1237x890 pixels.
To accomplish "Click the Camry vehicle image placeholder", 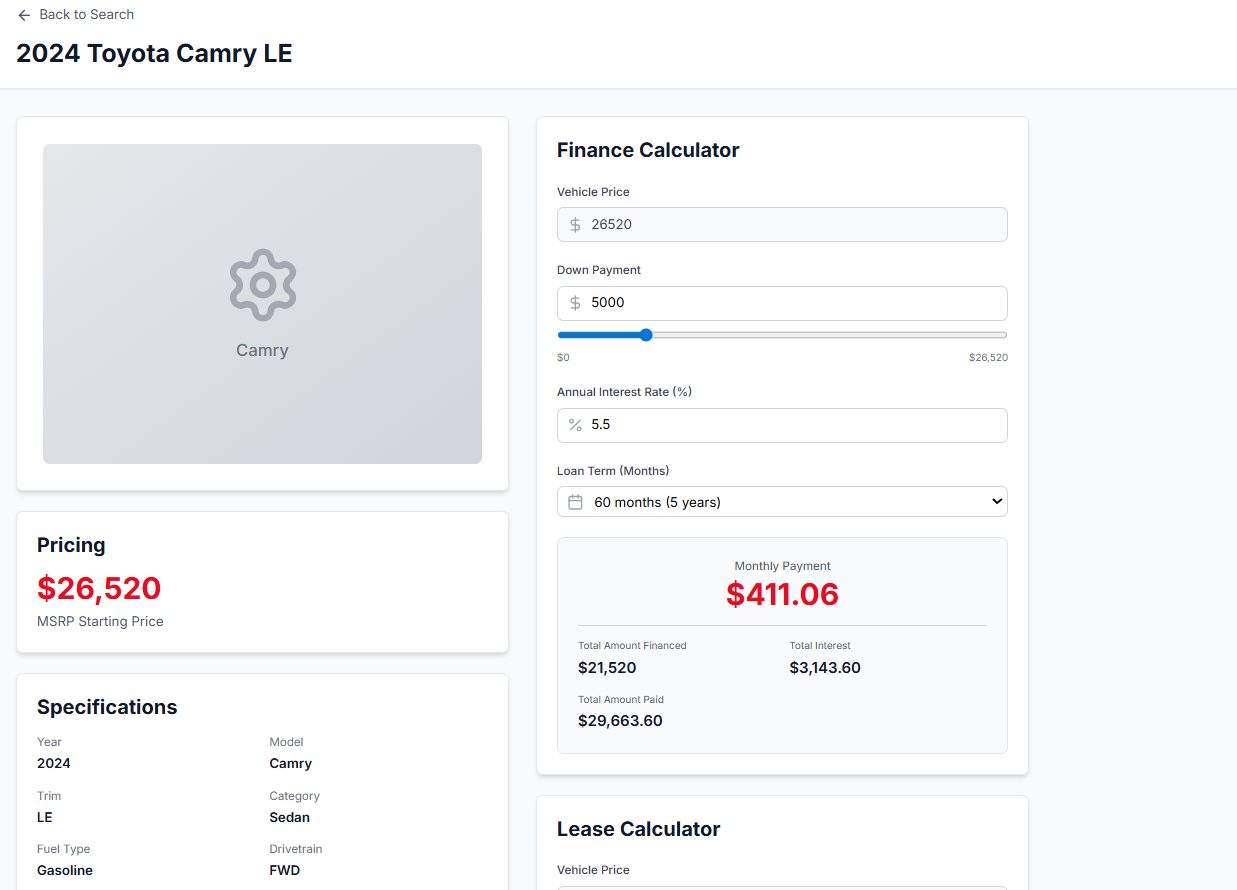I will coord(262,304).
